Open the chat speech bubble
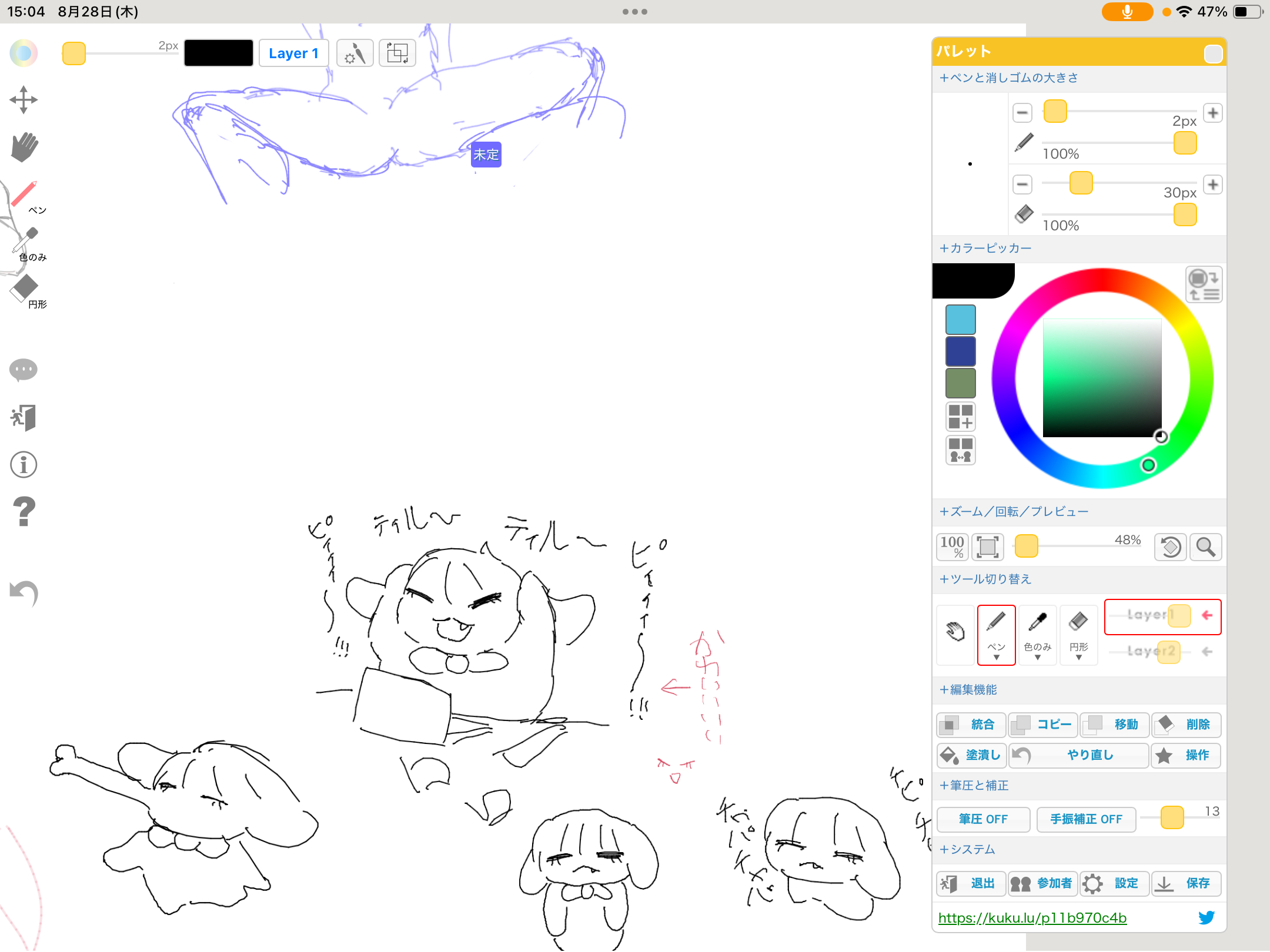Image resolution: width=1270 pixels, height=952 pixels. 24,370
